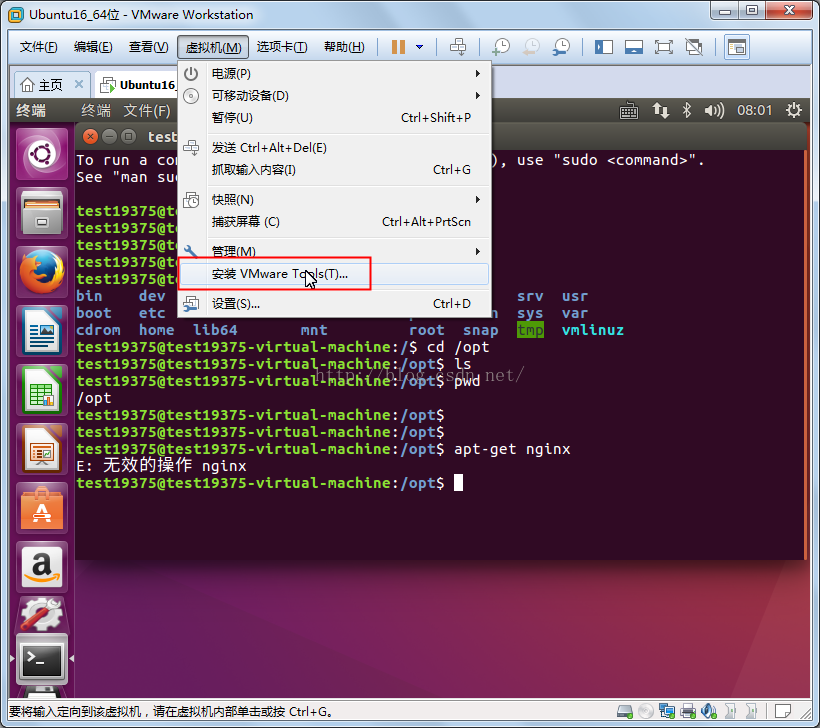Click sound card status bar icon
The image size is (820, 728).
point(709,711)
